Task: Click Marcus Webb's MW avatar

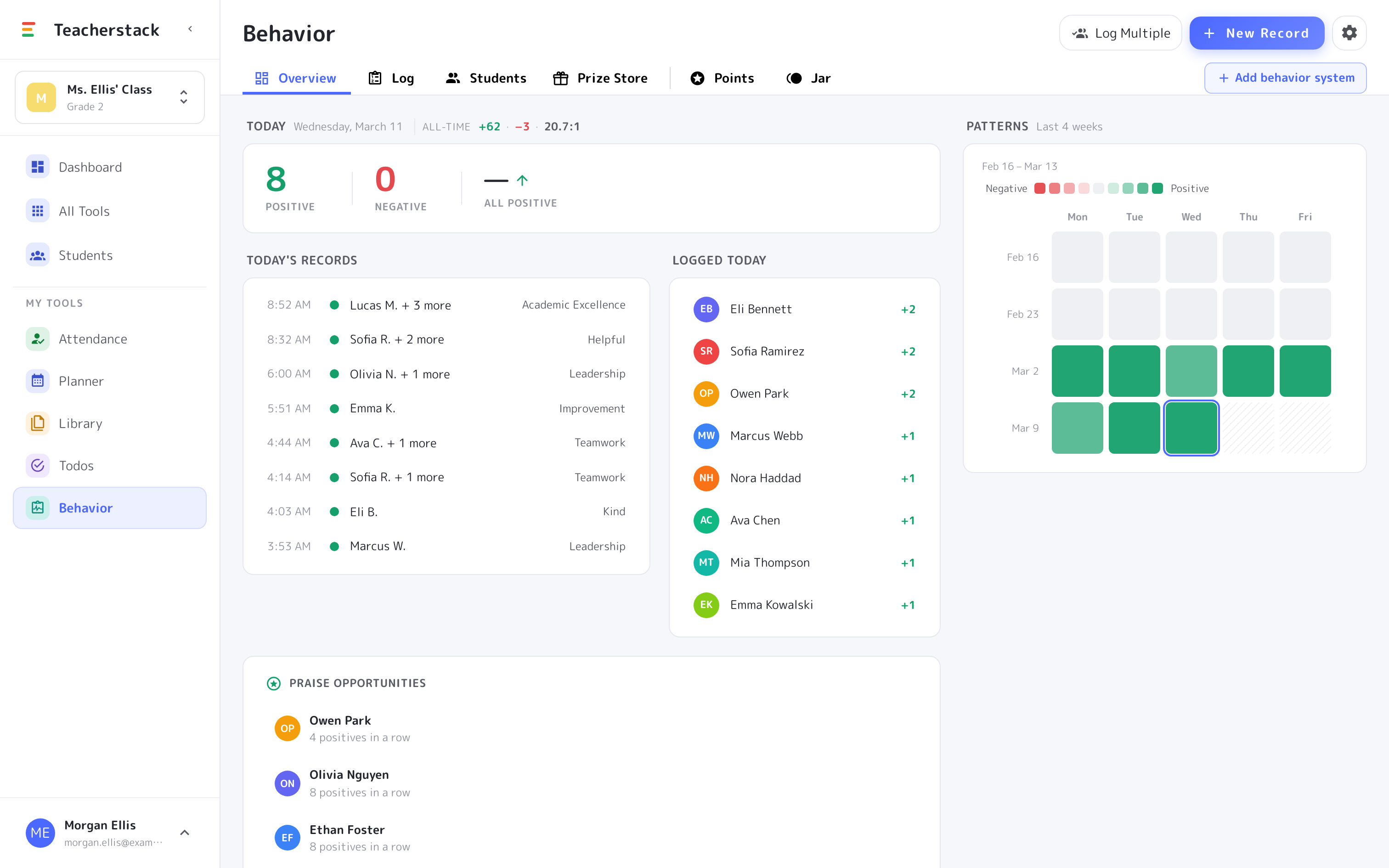Action: tap(706, 436)
